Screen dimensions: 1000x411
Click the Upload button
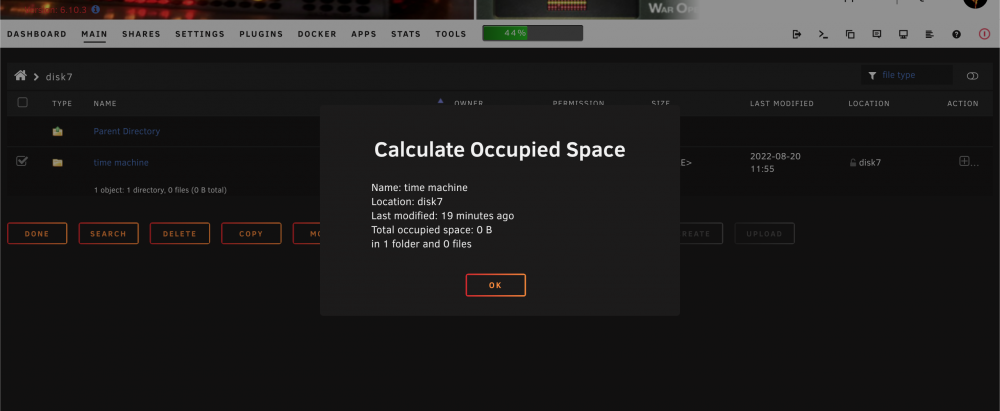coord(765,234)
